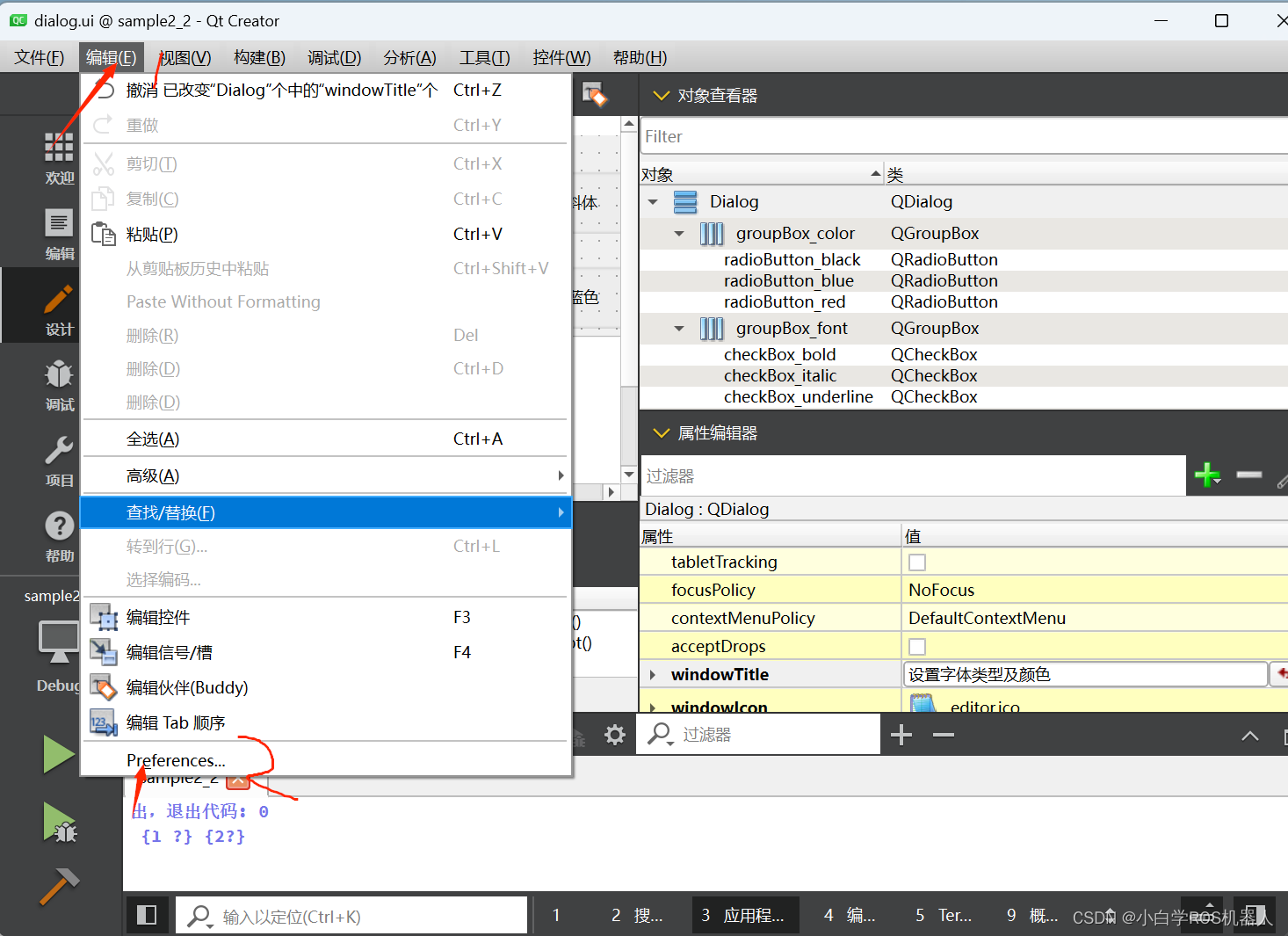Collapse the Dialog tree node
The image size is (1288, 936).
[x=653, y=202]
